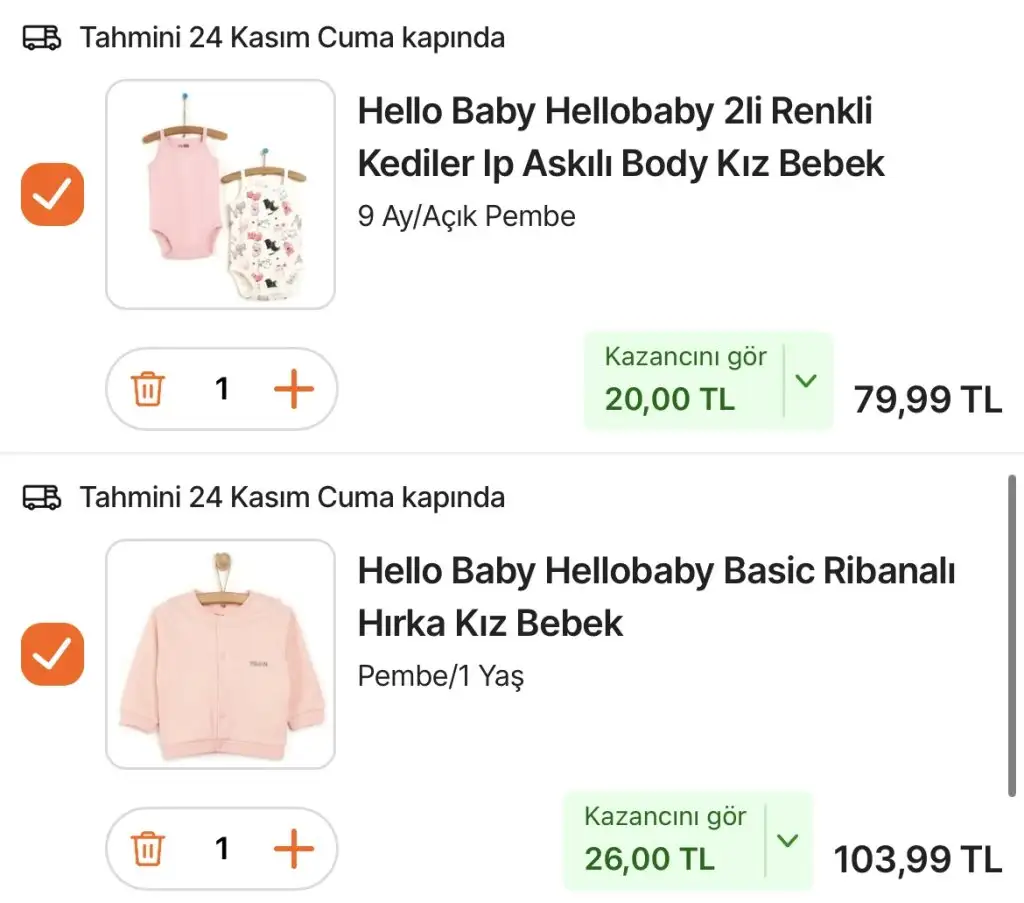Expand the 26,00 TL savings chevron
The height and width of the screenshot is (903, 1024).
pos(788,841)
